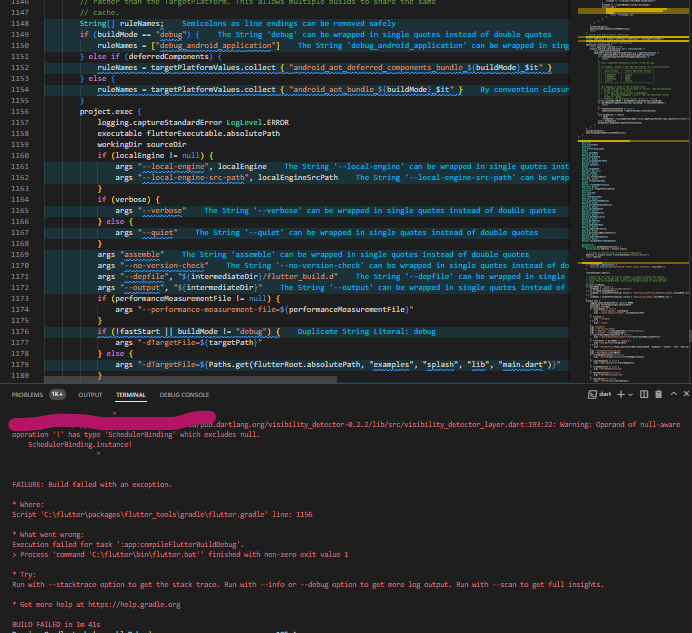Jump via the minimap code overview

tap(632, 190)
